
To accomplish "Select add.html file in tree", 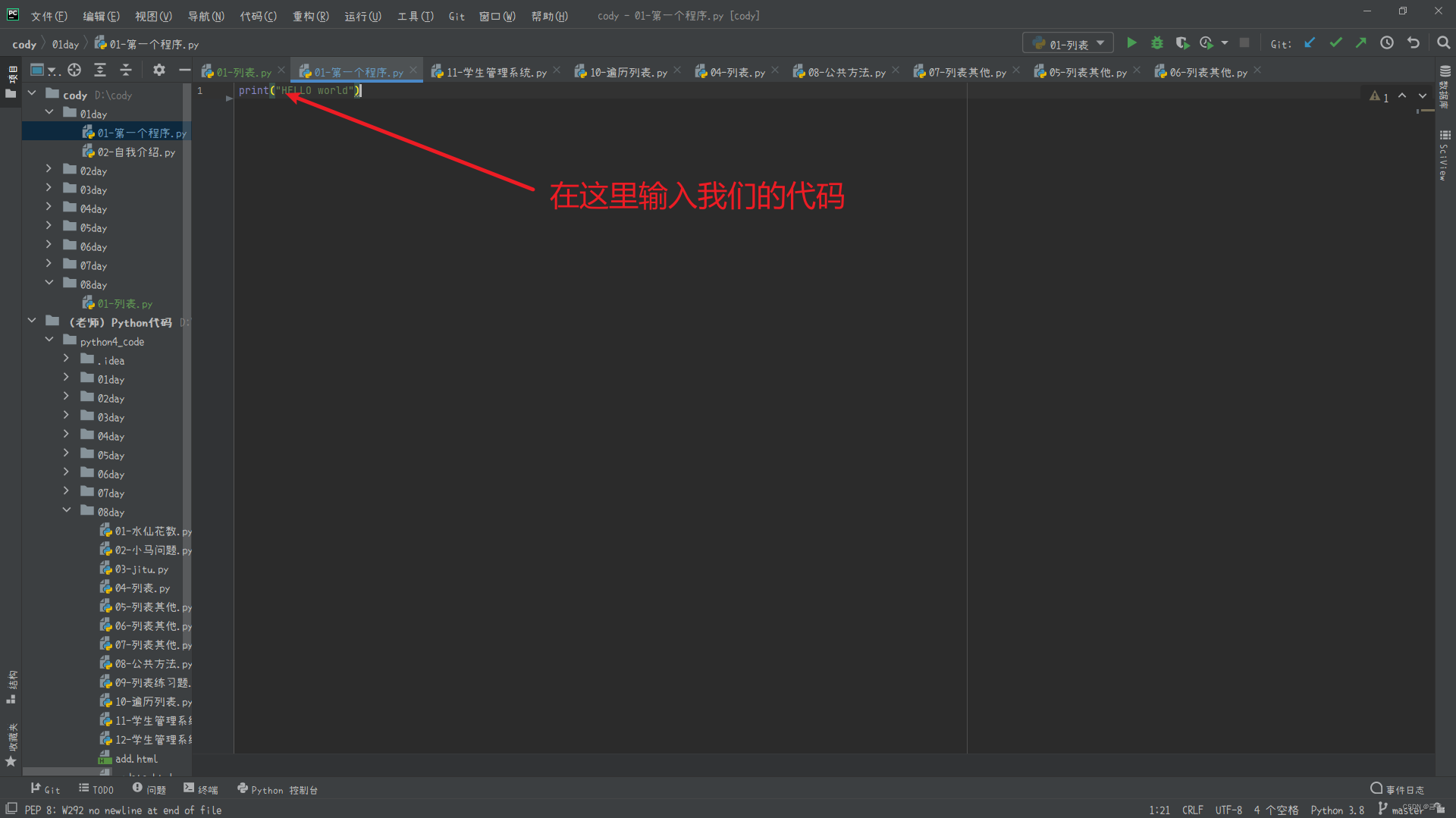I will [129, 758].
